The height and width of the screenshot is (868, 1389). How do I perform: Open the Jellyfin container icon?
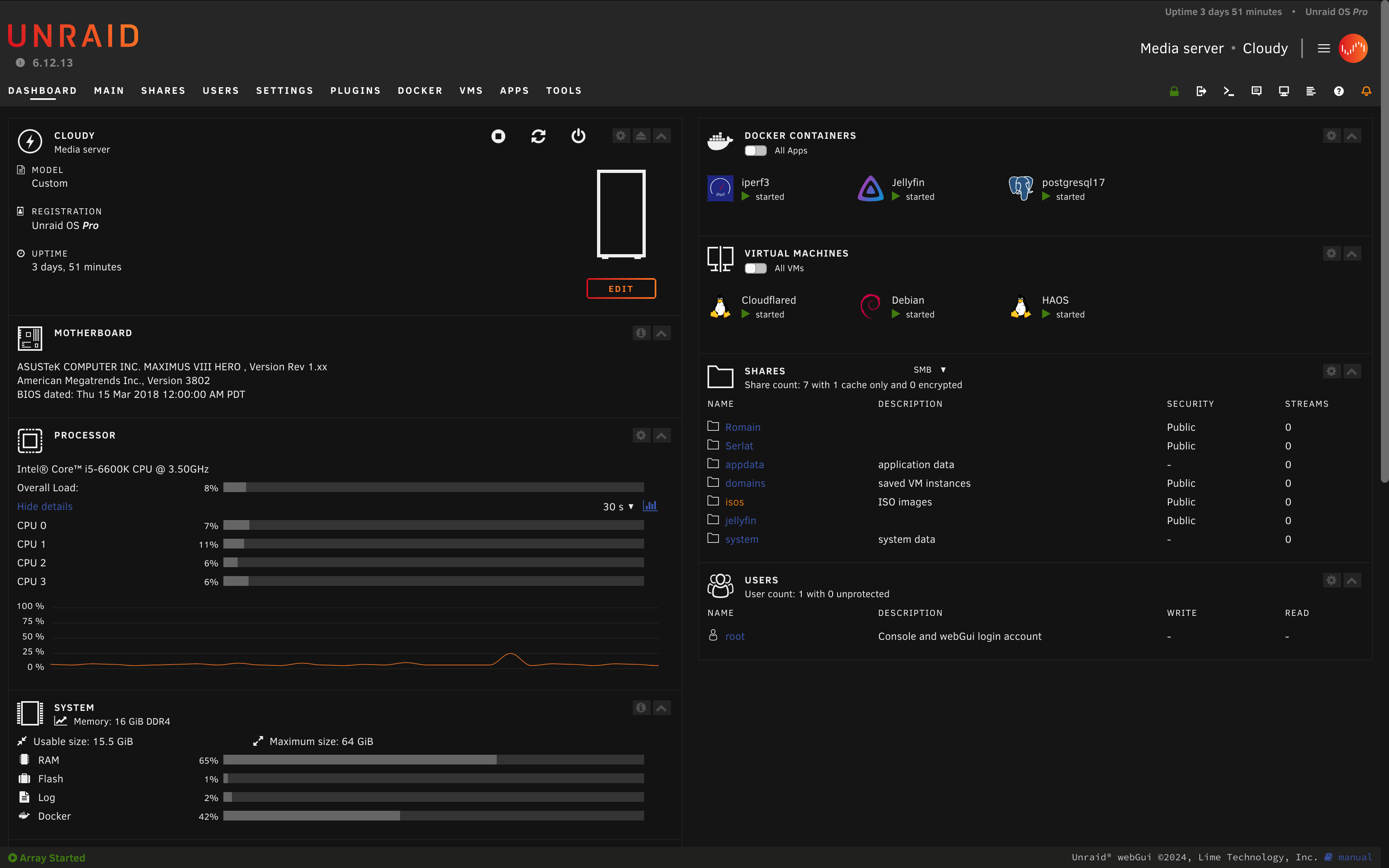click(x=870, y=188)
